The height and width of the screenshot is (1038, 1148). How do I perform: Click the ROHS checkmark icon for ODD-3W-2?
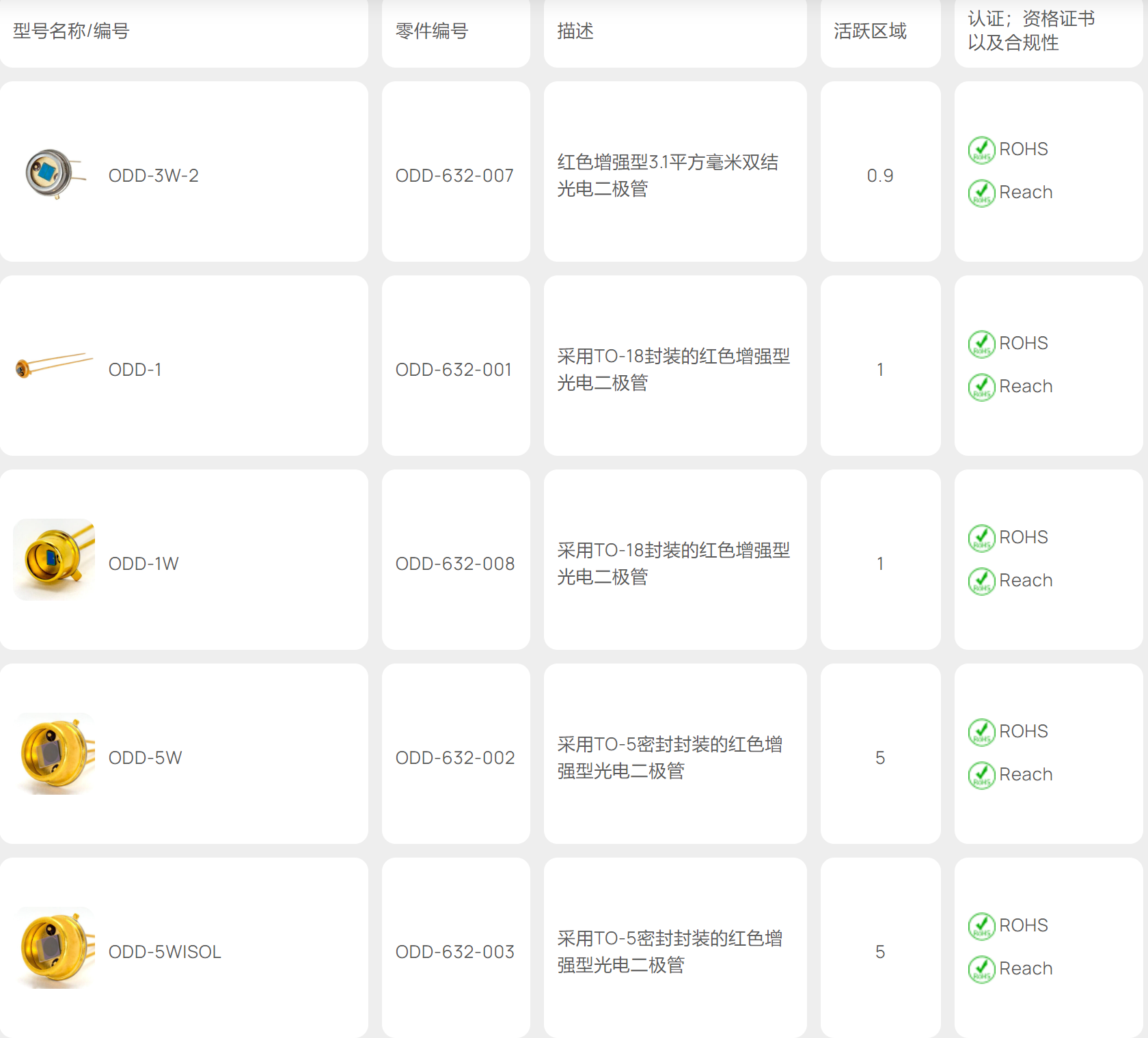981,150
